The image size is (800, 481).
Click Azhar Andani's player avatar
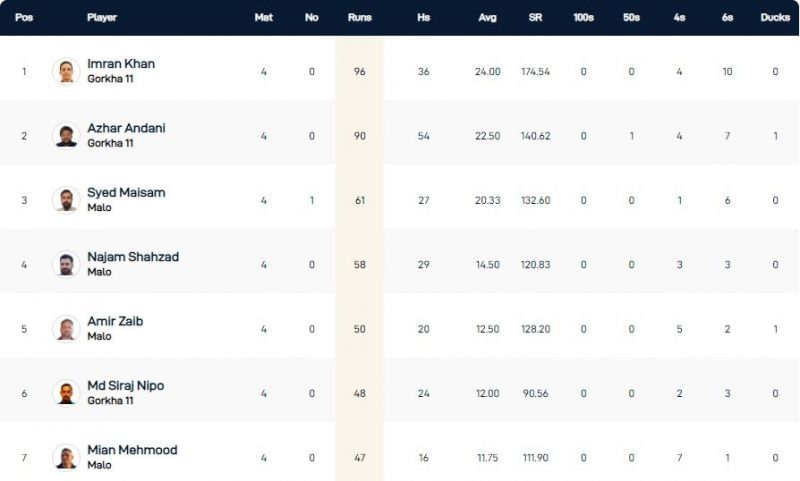66,135
